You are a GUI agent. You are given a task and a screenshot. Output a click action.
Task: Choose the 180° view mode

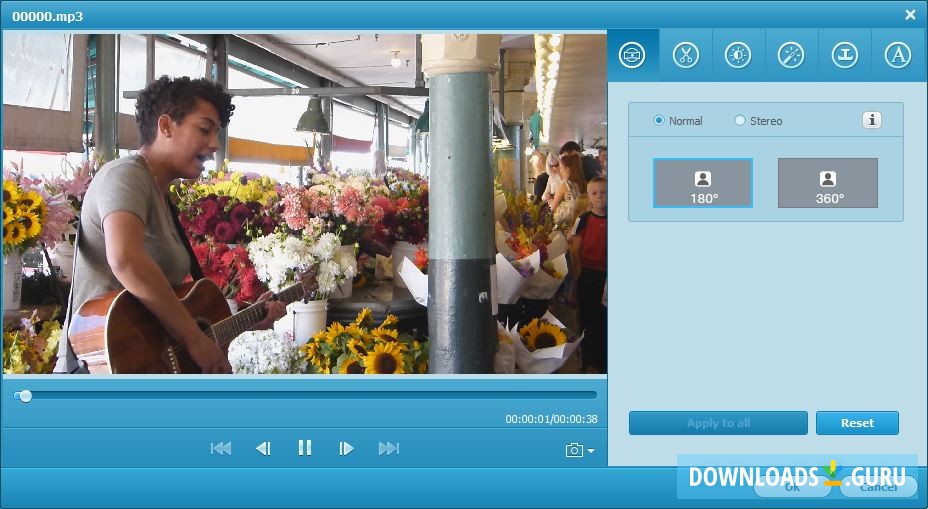(x=703, y=183)
